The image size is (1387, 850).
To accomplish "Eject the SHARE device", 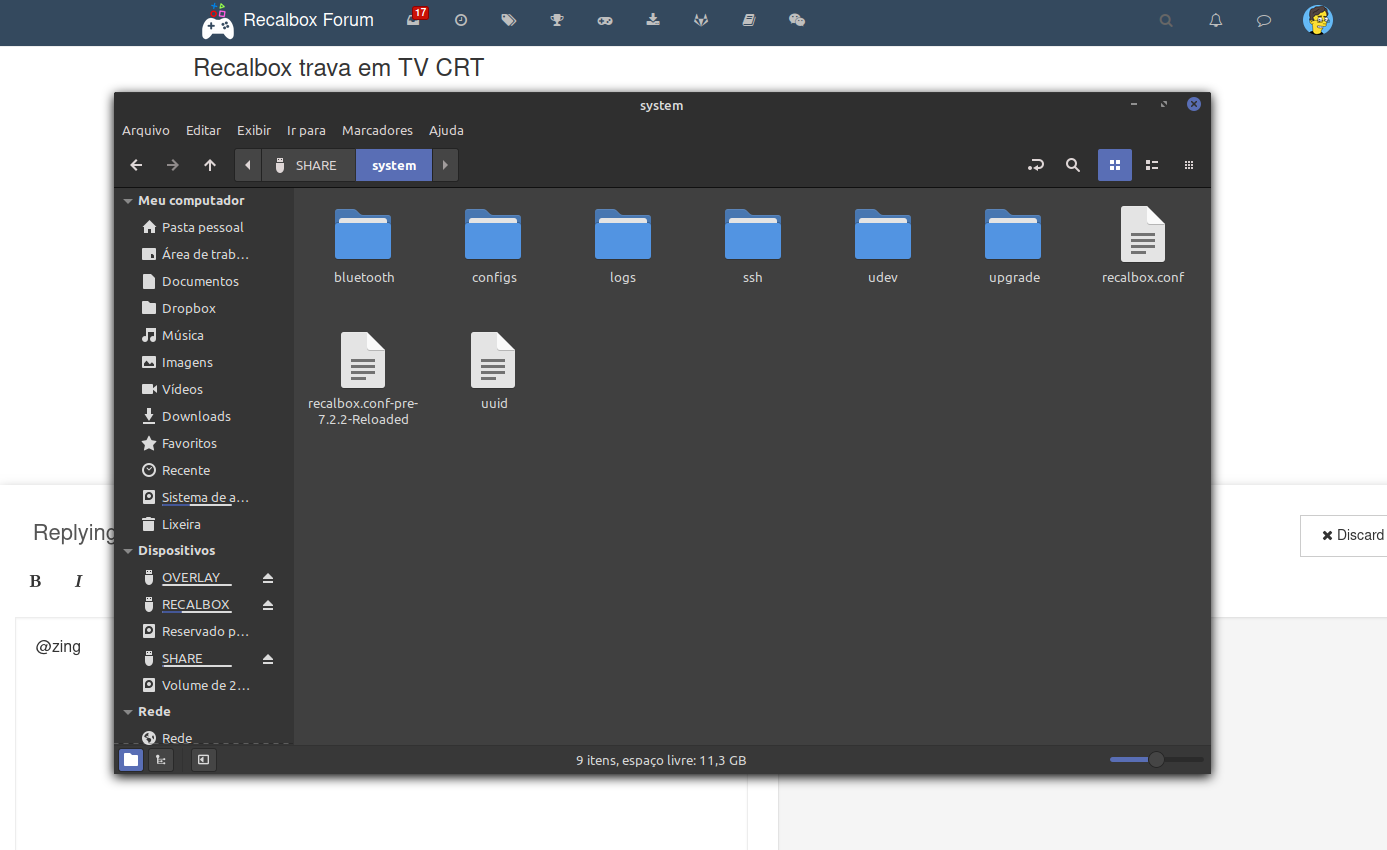I will (x=267, y=659).
